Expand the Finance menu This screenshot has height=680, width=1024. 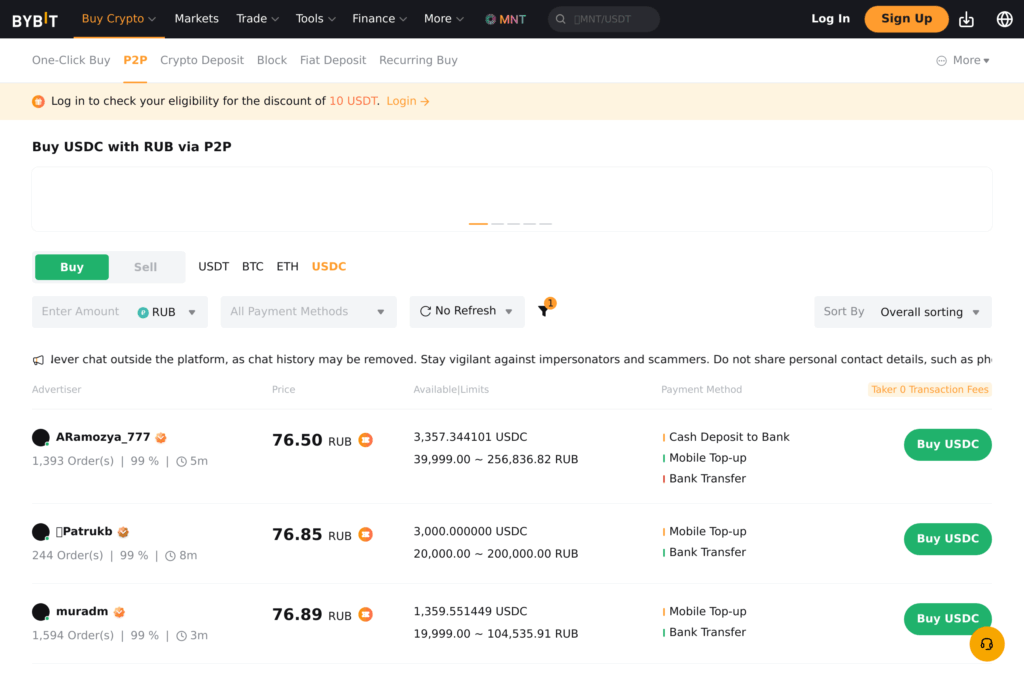(x=379, y=19)
